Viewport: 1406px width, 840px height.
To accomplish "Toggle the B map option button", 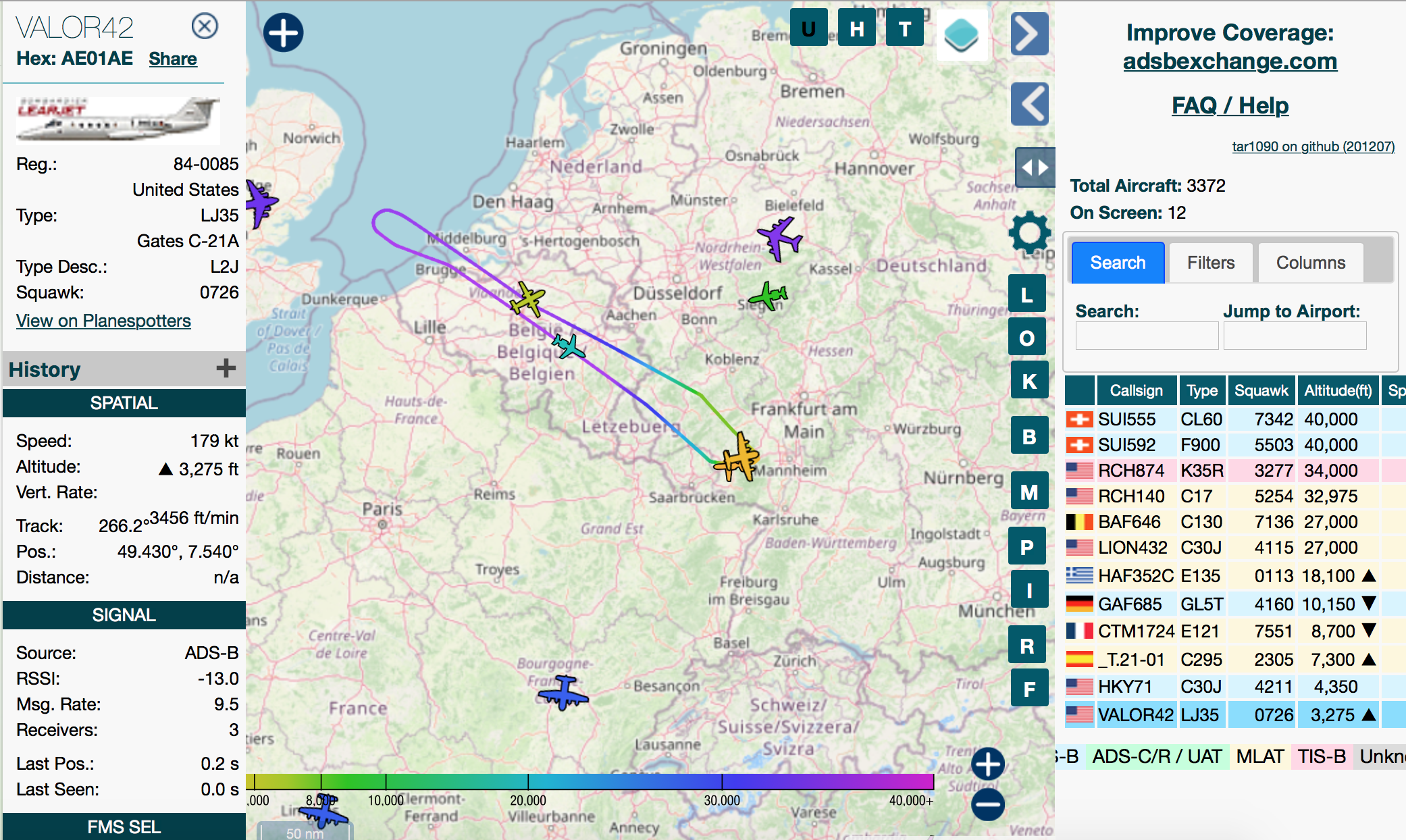I will [1029, 436].
